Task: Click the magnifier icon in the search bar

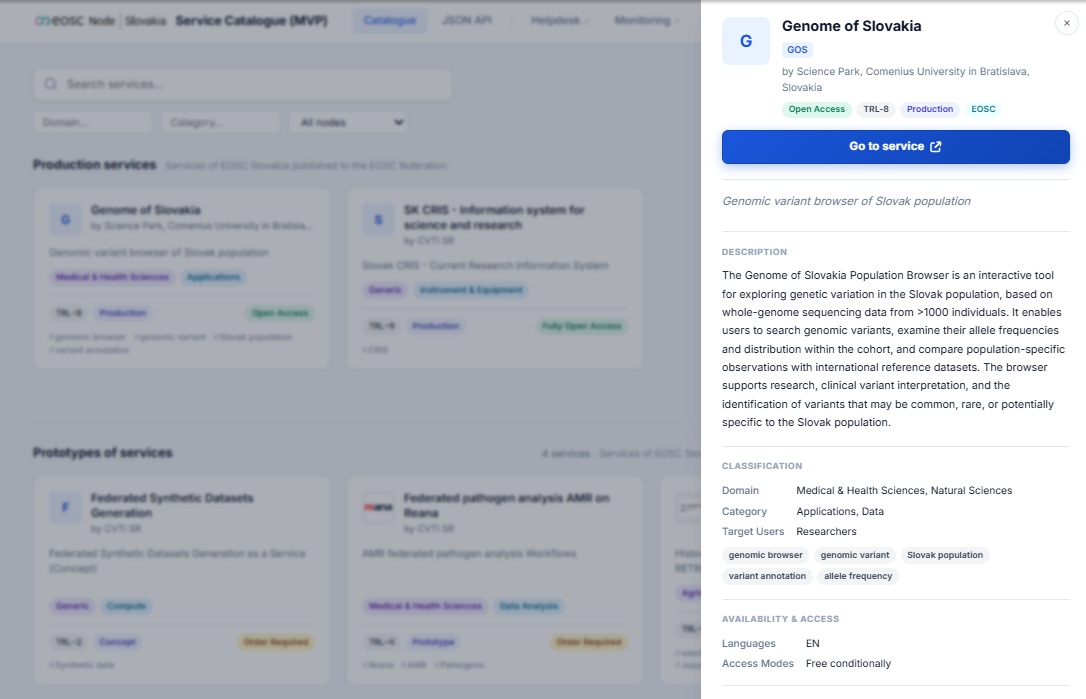Action: pos(51,84)
